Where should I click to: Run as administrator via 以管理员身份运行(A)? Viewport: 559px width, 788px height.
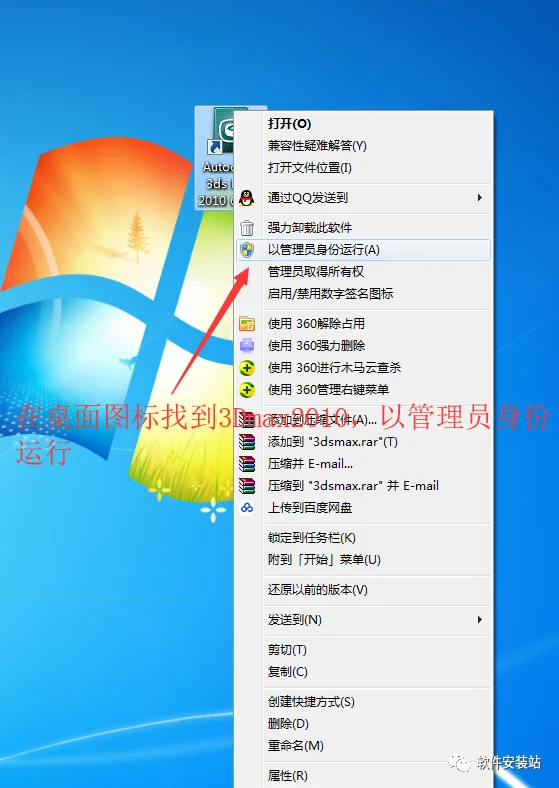363,250
